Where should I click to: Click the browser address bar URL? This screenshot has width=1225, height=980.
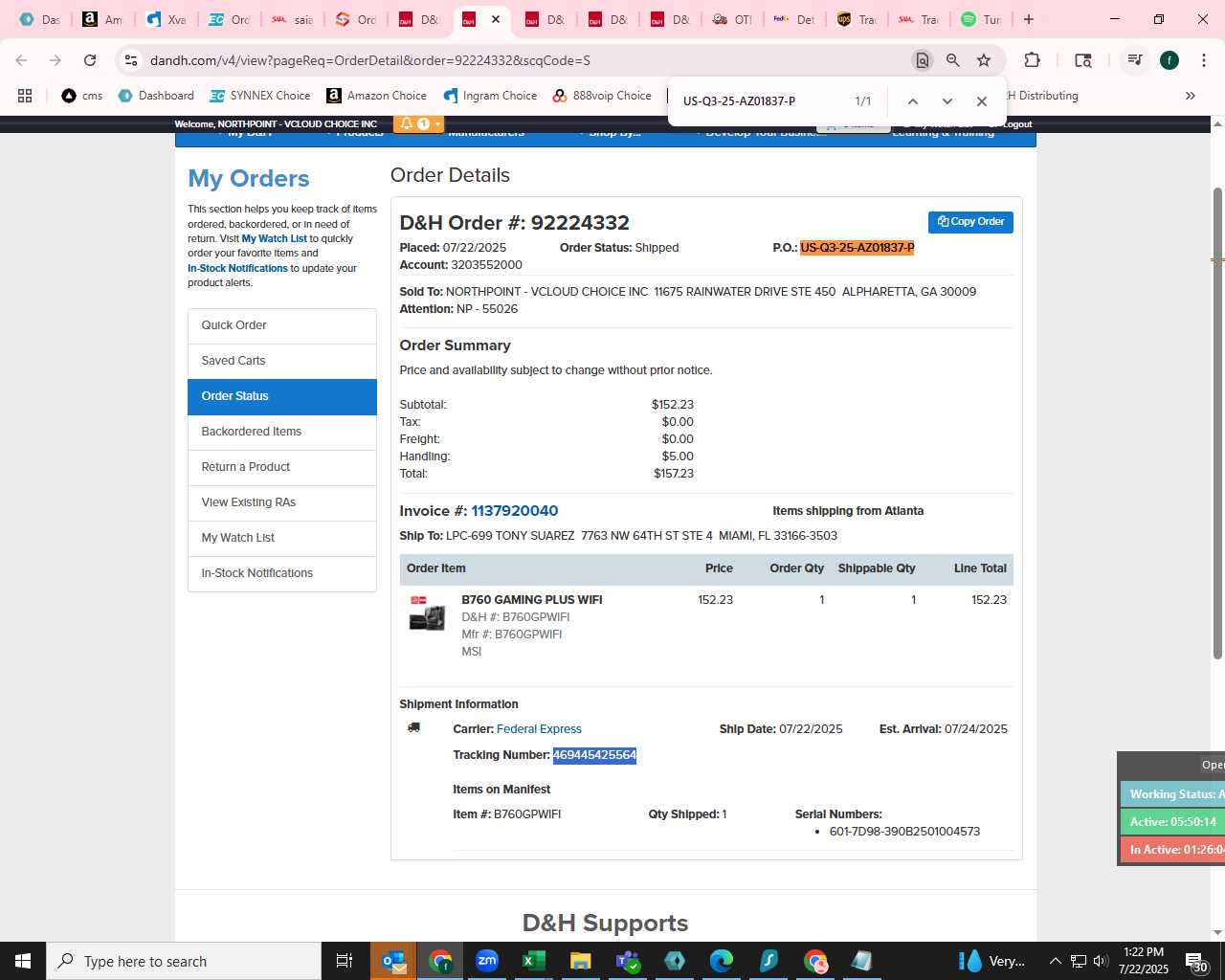[x=369, y=60]
